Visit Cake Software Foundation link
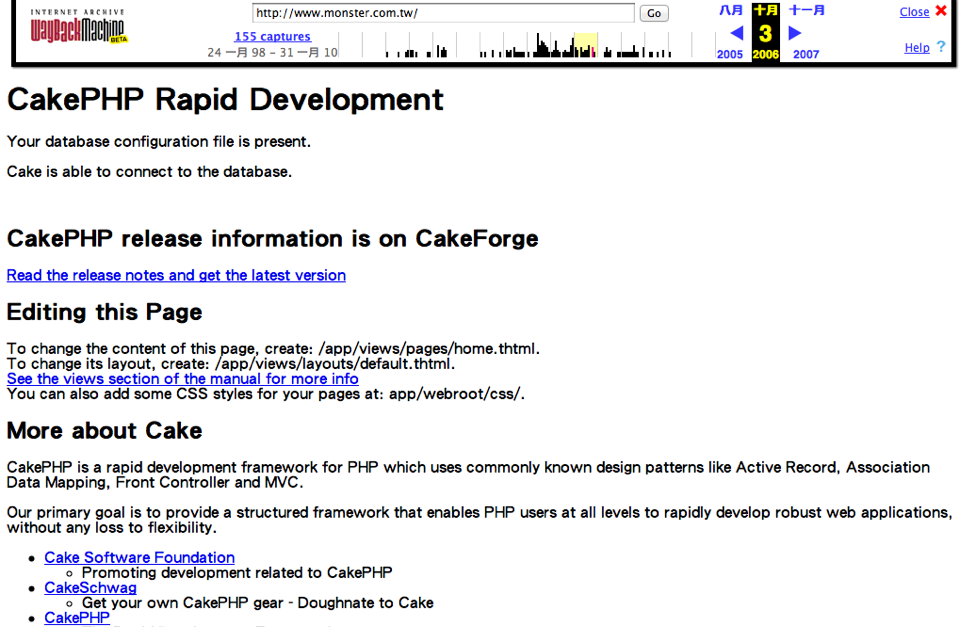This screenshot has width=960, height=627. (x=140, y=558)
